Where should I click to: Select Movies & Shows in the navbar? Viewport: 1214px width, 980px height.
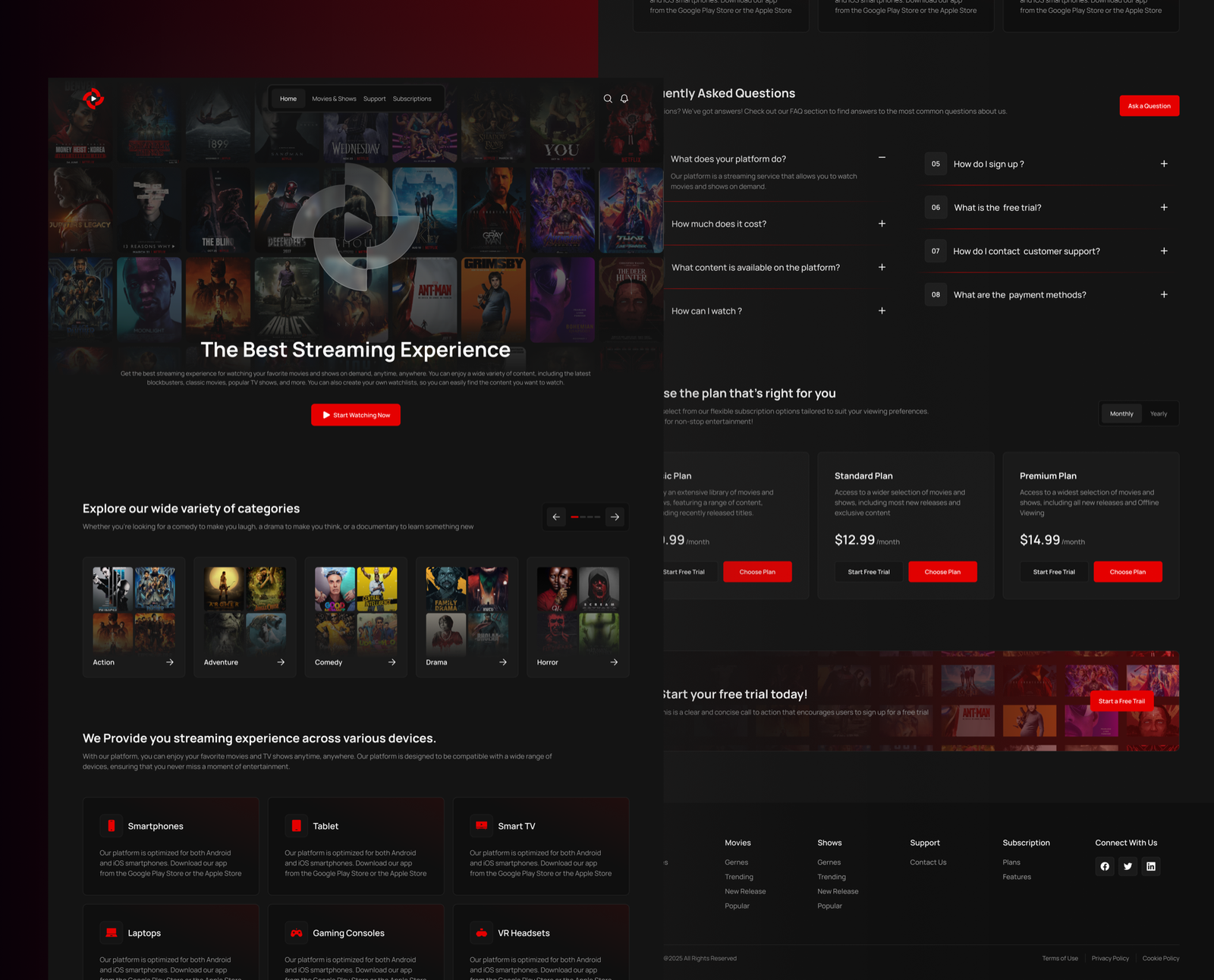[334, 99]
